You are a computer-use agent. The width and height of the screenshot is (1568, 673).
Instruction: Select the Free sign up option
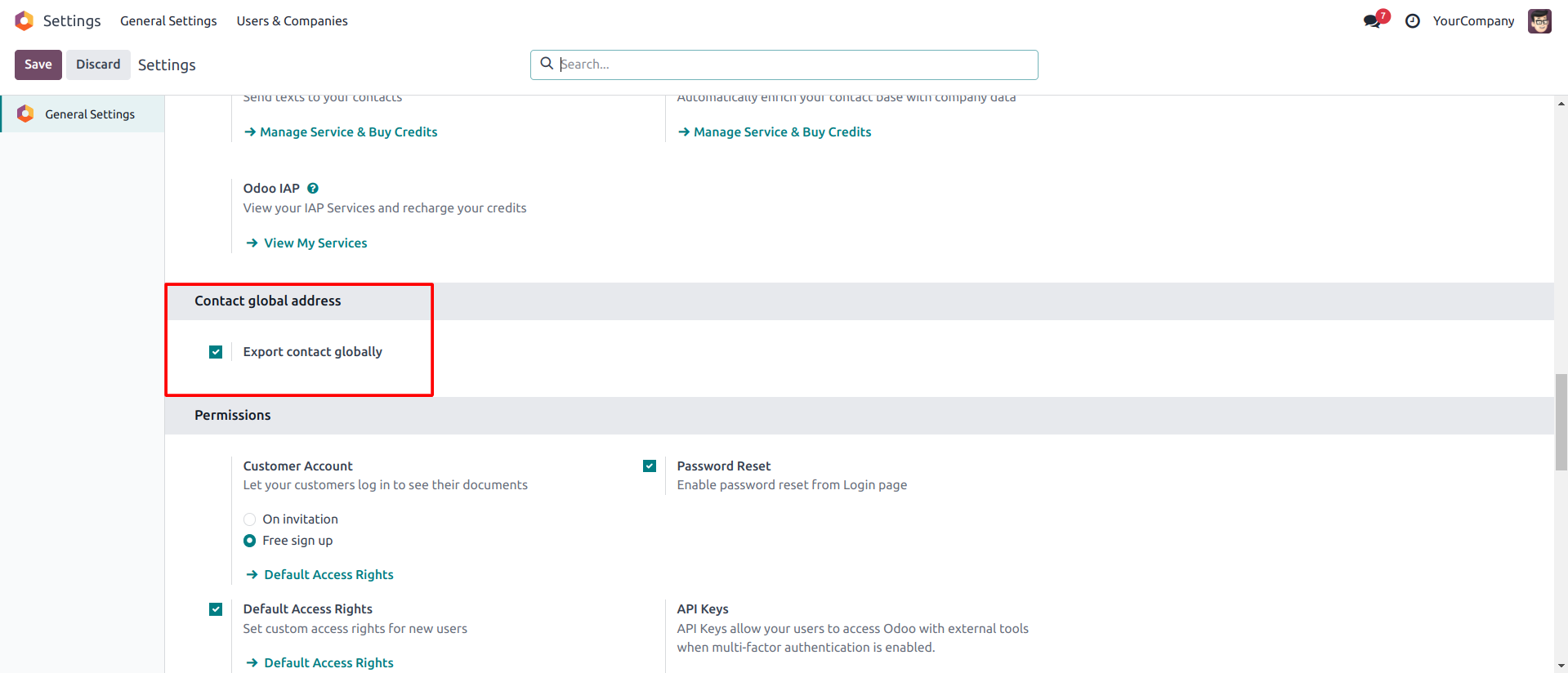click(x=250, y=541)
